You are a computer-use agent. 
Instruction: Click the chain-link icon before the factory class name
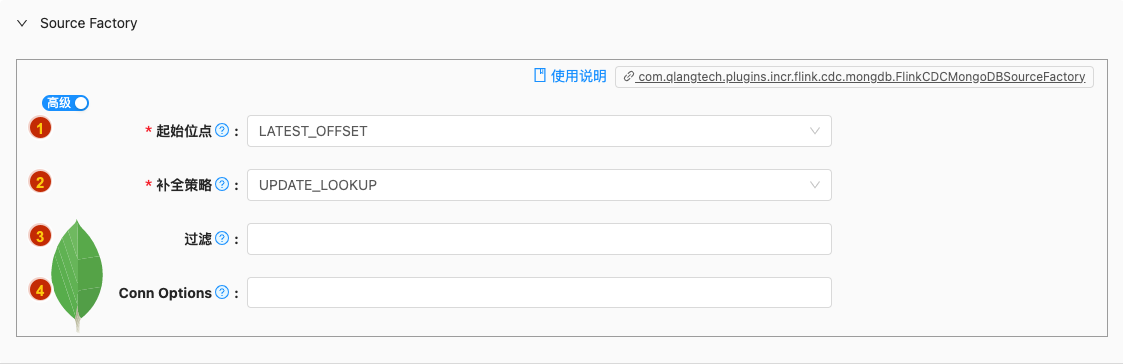628,77
